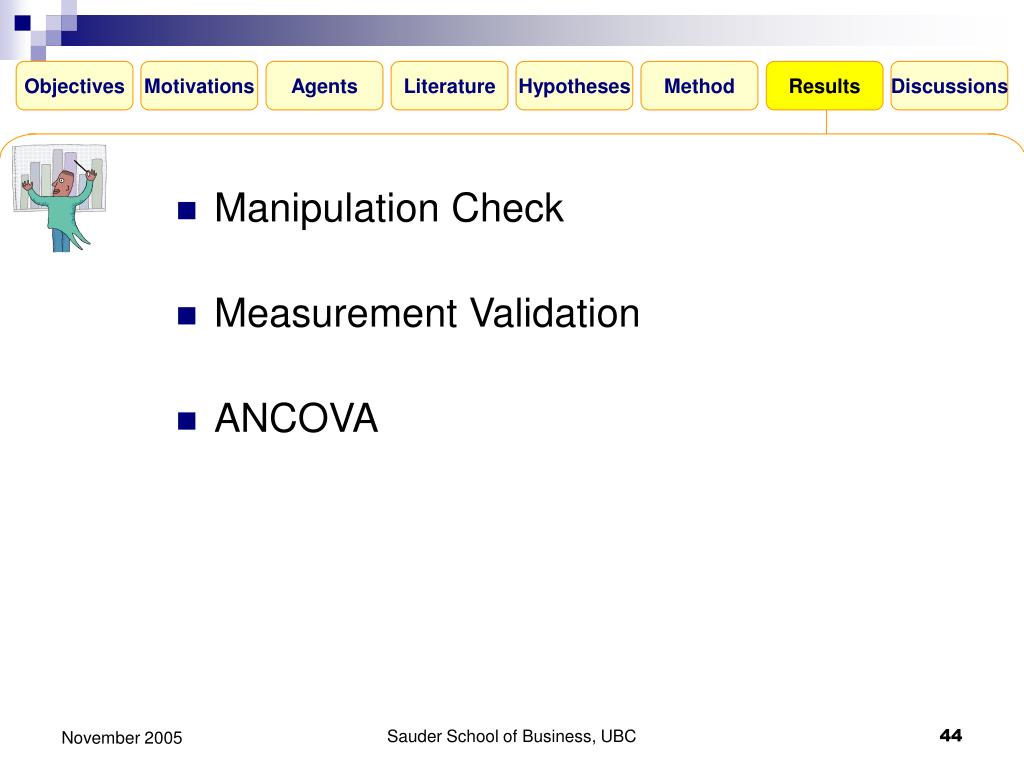Jump to the Discussions tab
Image resolution: width=1024 pixels, height=768 pixels.
point(950,86)
